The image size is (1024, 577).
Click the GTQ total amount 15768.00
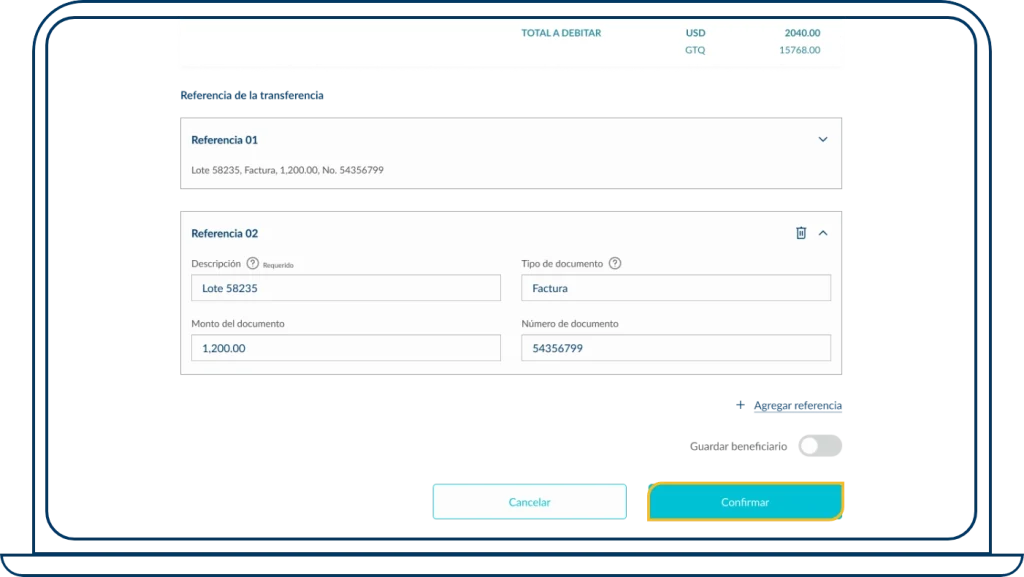click(799, 50)
